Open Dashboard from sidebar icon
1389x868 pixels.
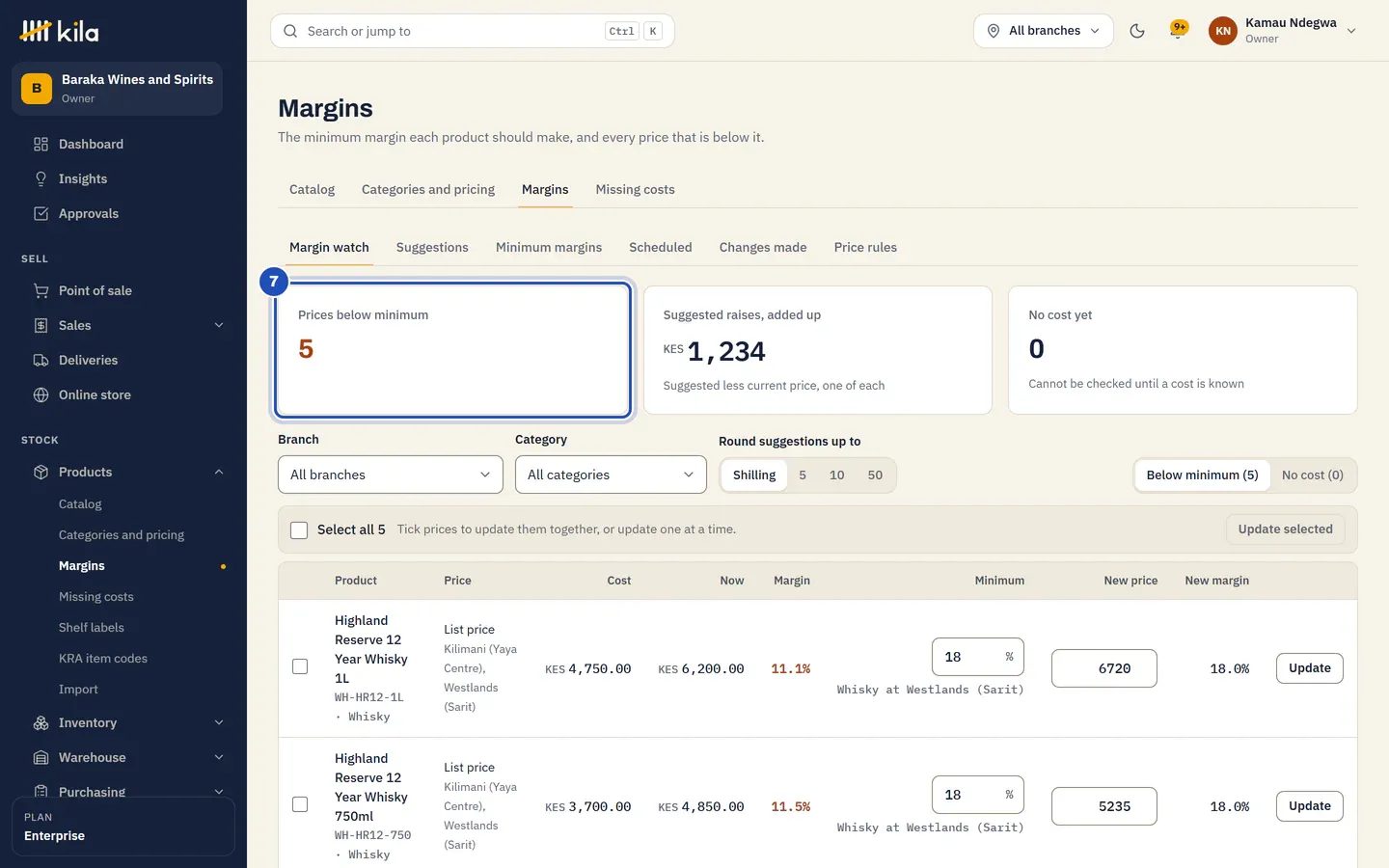click(x=41, y=144)
